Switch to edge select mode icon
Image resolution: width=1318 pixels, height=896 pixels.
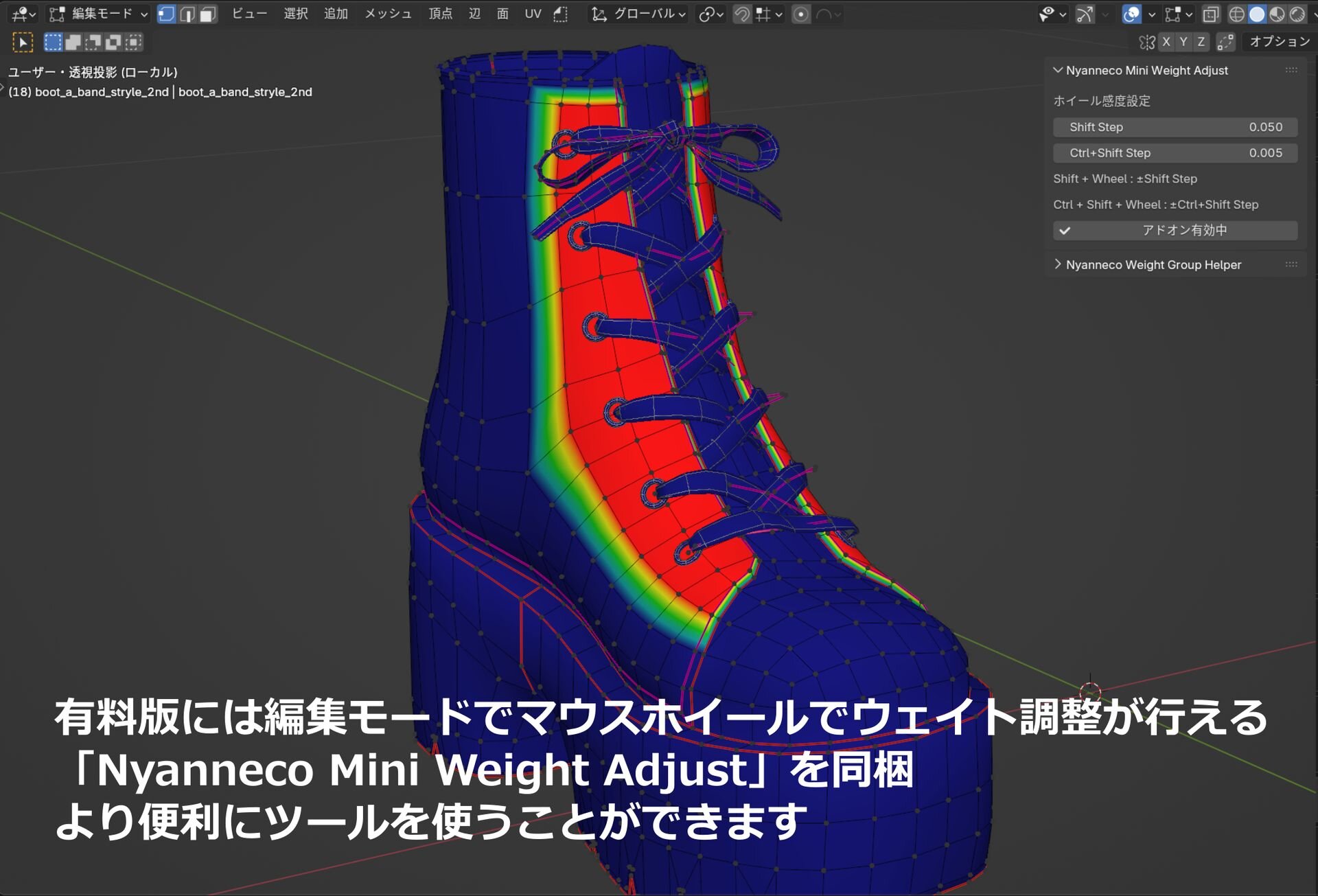(187, 14)
